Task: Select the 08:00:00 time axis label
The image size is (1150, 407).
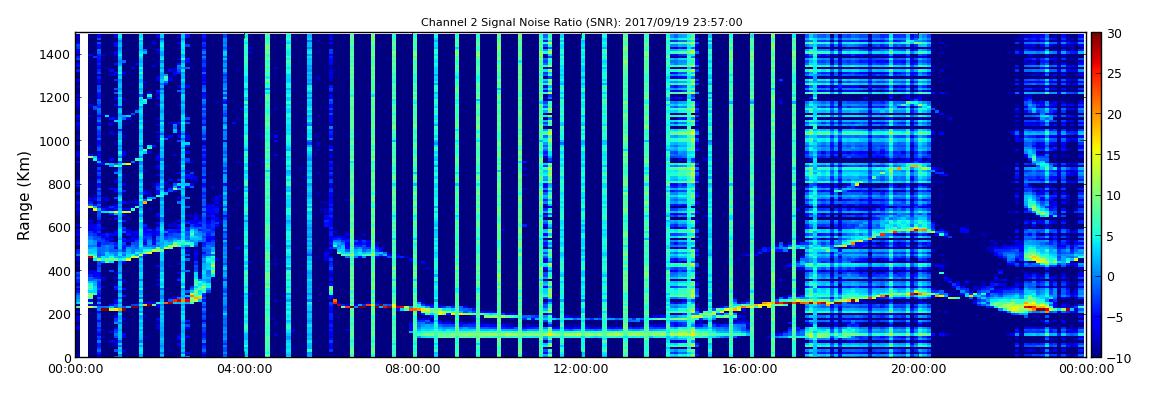Action: click(x=411, y=369)
